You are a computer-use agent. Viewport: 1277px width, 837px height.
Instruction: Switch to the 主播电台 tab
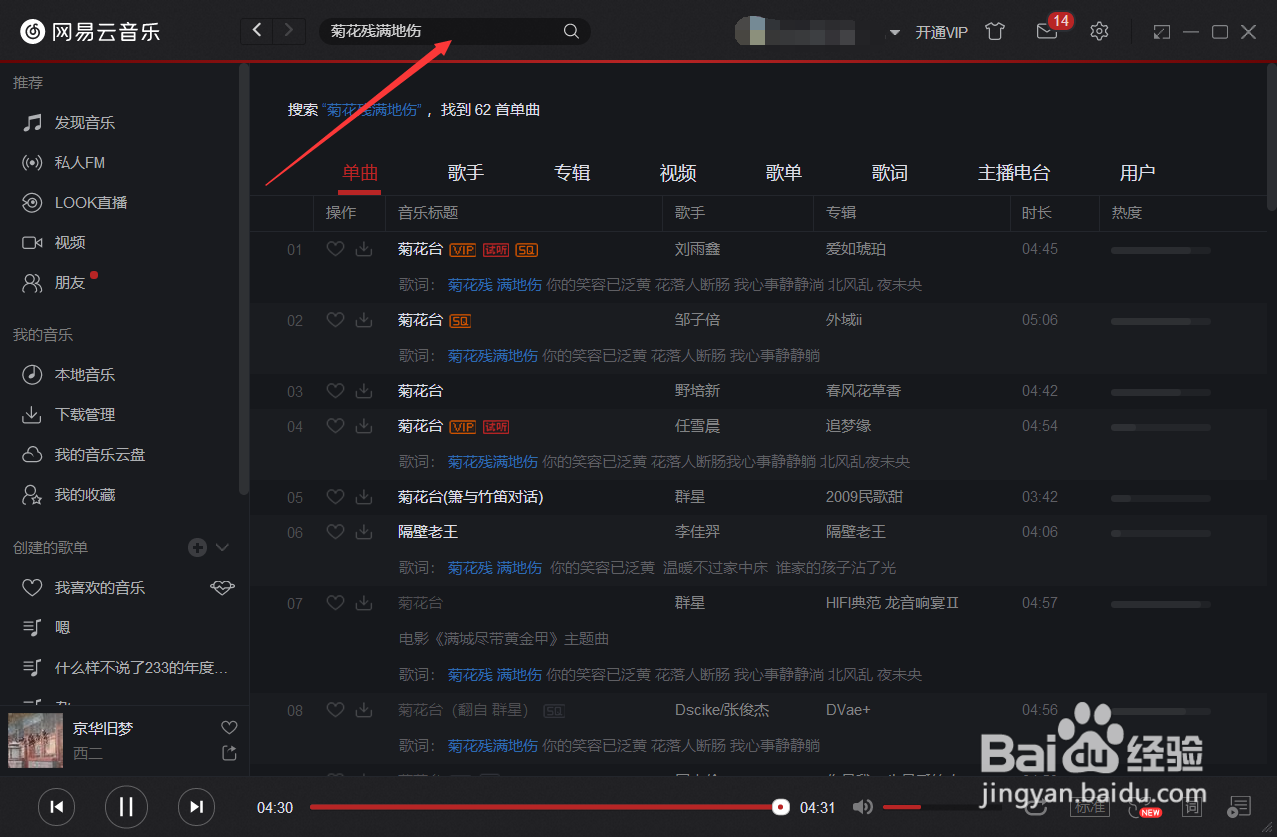tap(1014, 173)
